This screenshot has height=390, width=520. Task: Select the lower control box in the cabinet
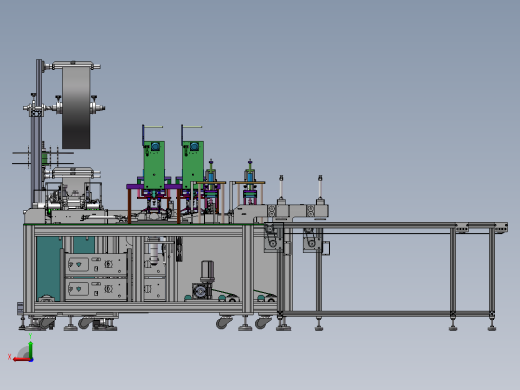point(96,289)
